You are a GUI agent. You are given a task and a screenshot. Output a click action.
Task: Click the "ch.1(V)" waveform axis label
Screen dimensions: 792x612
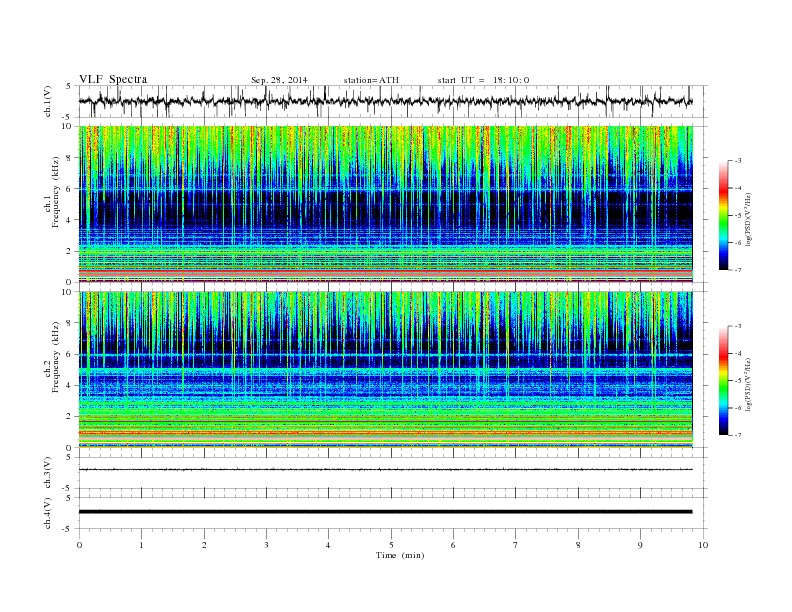(x=47, y=101)
